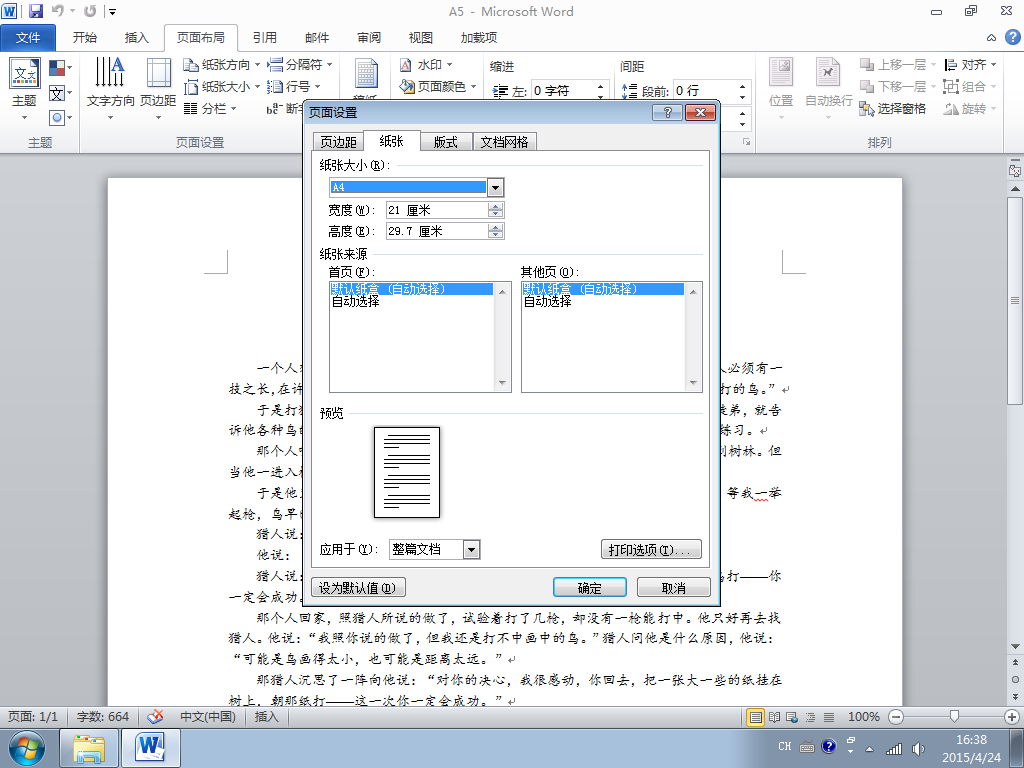Click the height (高度) input field
The height and width of the screenshot is (768, 1024).
pyautogui.click(x=437, y=231)
